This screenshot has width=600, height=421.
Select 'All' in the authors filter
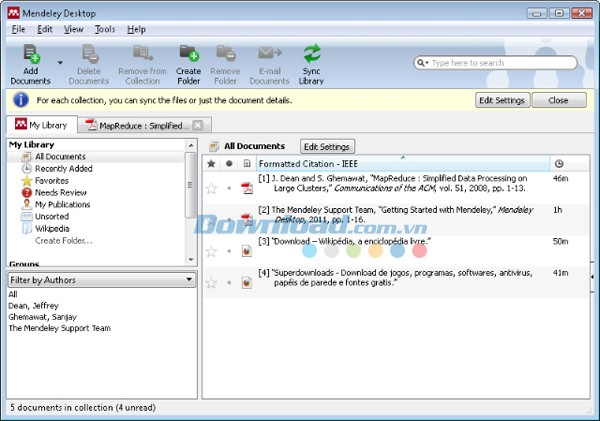(x=13, y=294)
